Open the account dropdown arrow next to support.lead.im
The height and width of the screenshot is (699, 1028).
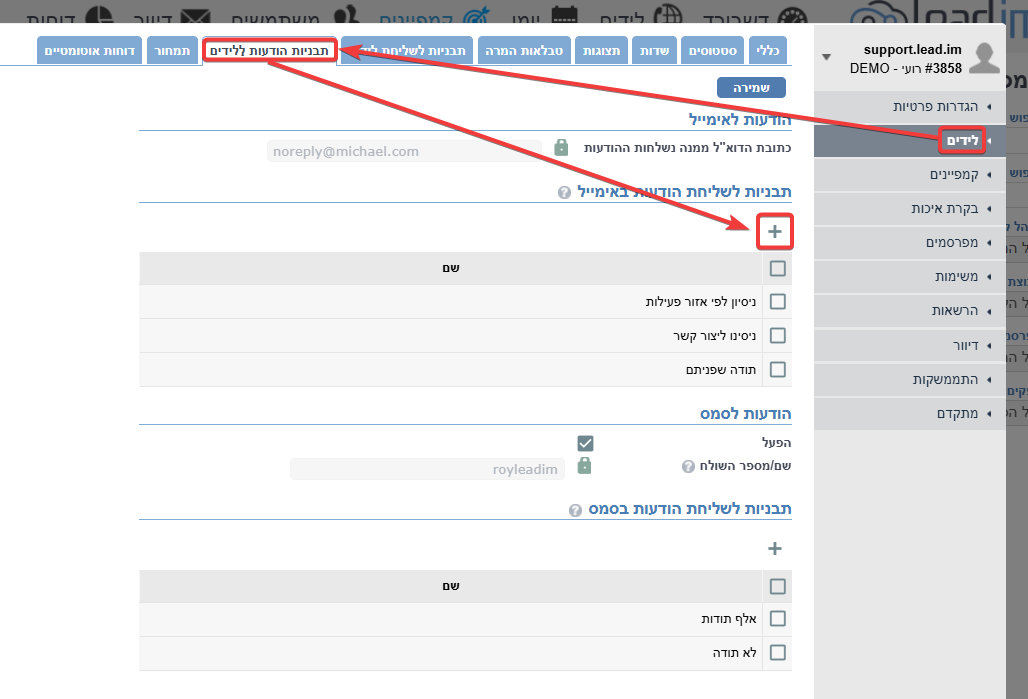826,57
